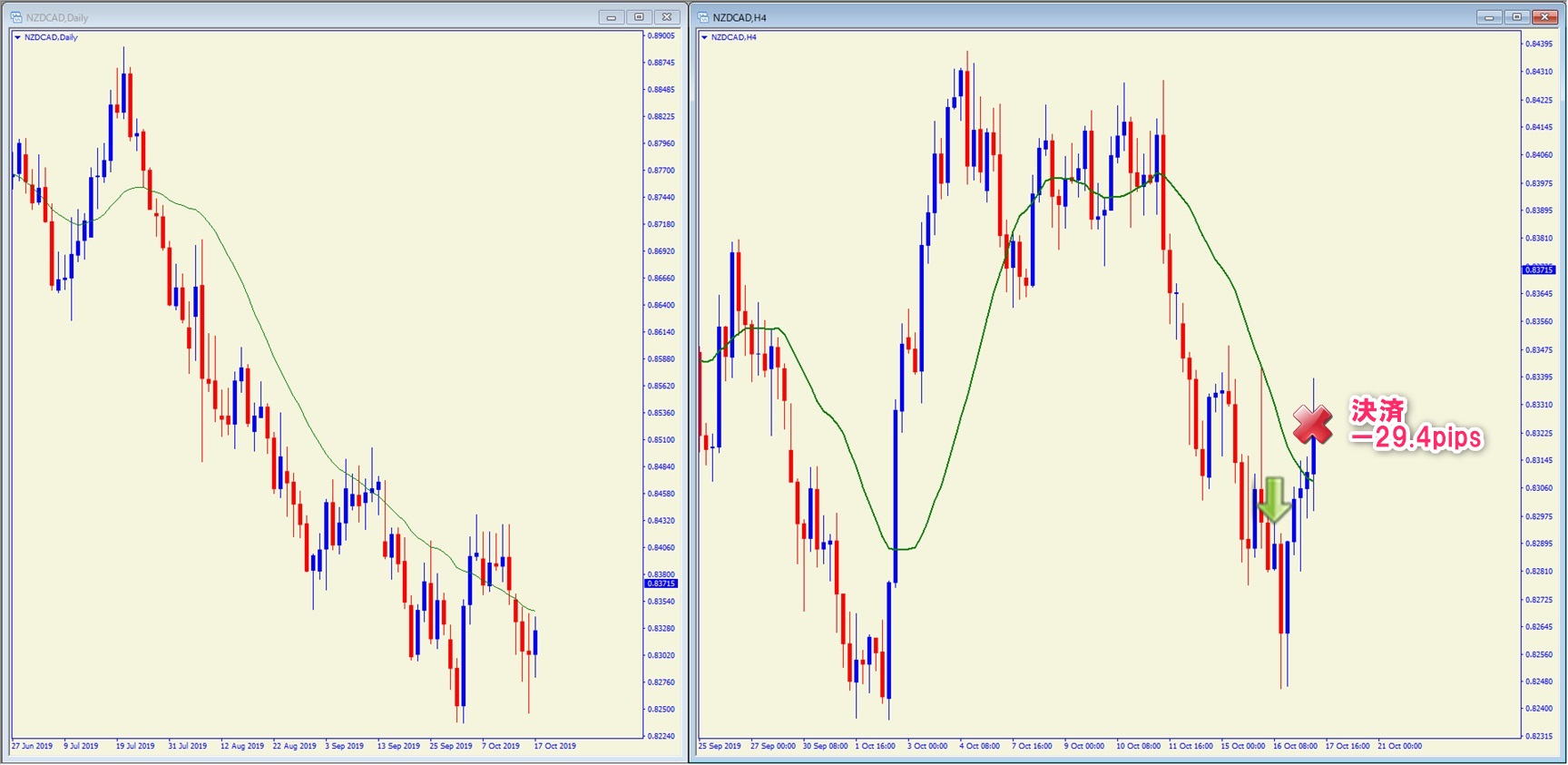Image resolution: width=1568 pixels, height=765 pixels.
Task: Open the triangle menu beside NZDCAD,H4 label
Action: (x=704, y=37)
